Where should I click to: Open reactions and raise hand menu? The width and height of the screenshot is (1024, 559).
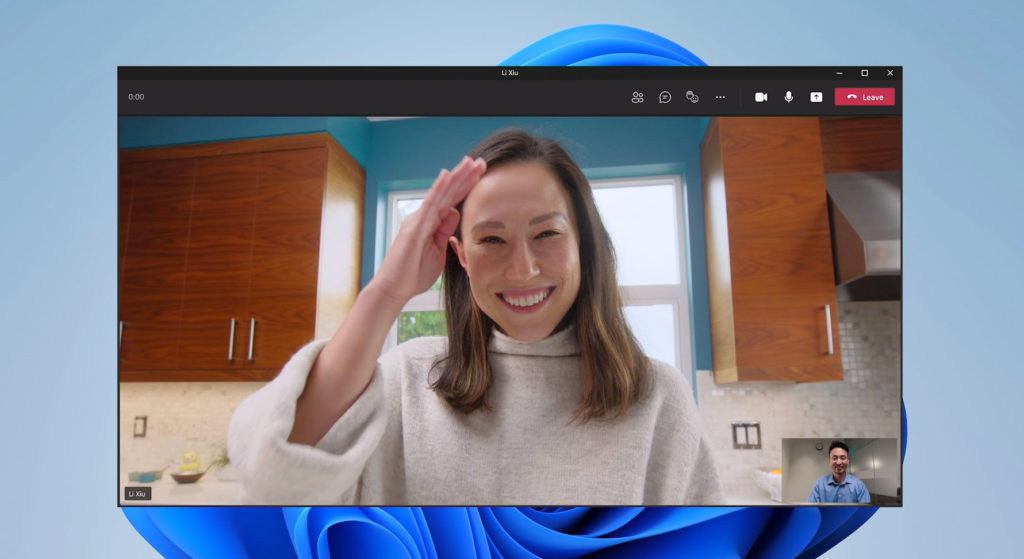click(692, 97)
